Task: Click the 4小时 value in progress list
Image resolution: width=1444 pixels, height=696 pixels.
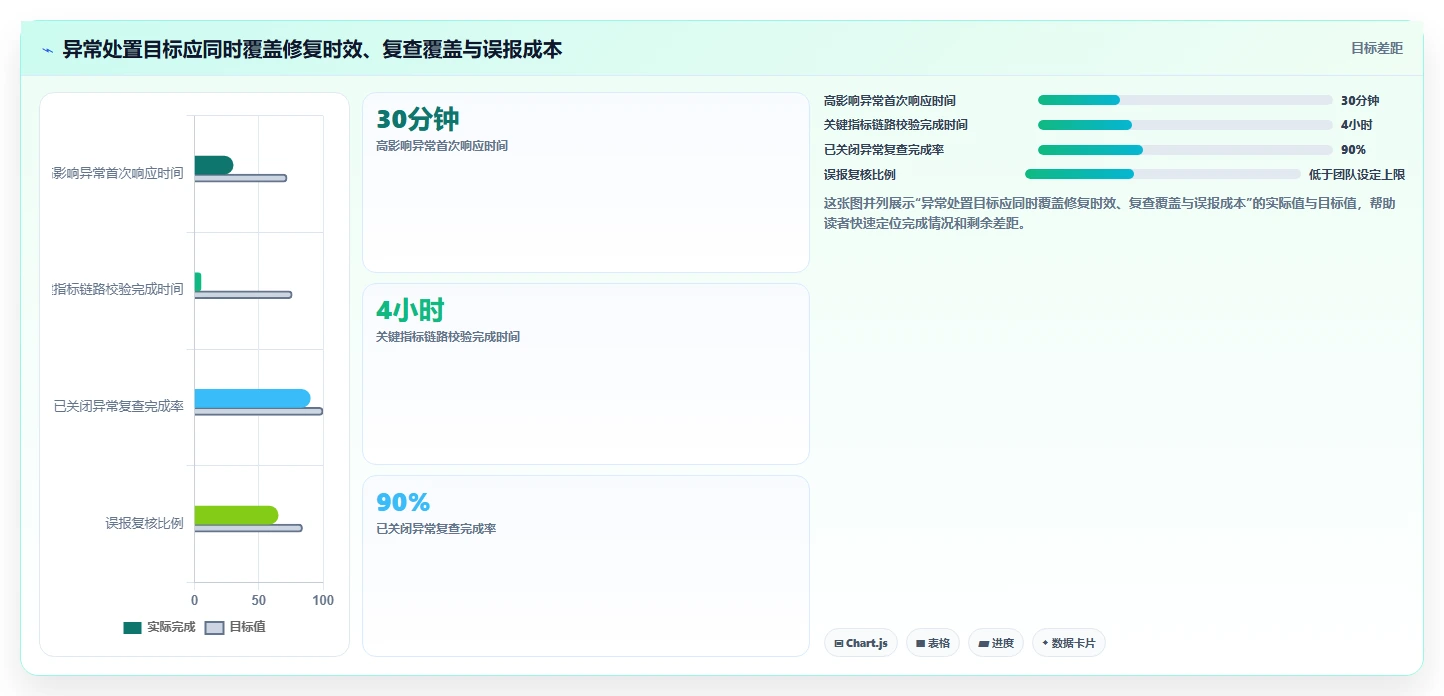Action: click(x=1356, y=125)
